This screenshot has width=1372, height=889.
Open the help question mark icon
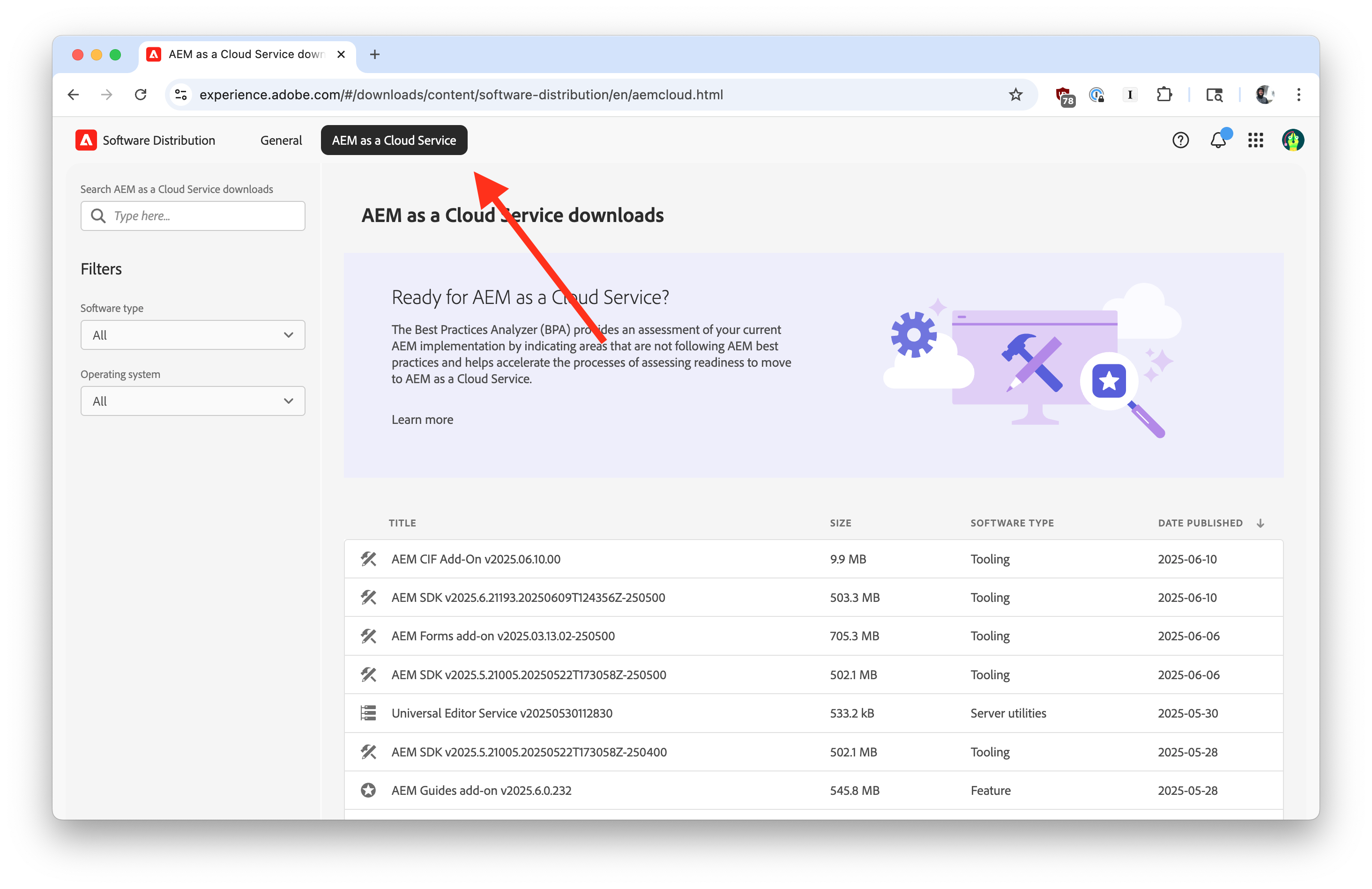[1180, 140]
